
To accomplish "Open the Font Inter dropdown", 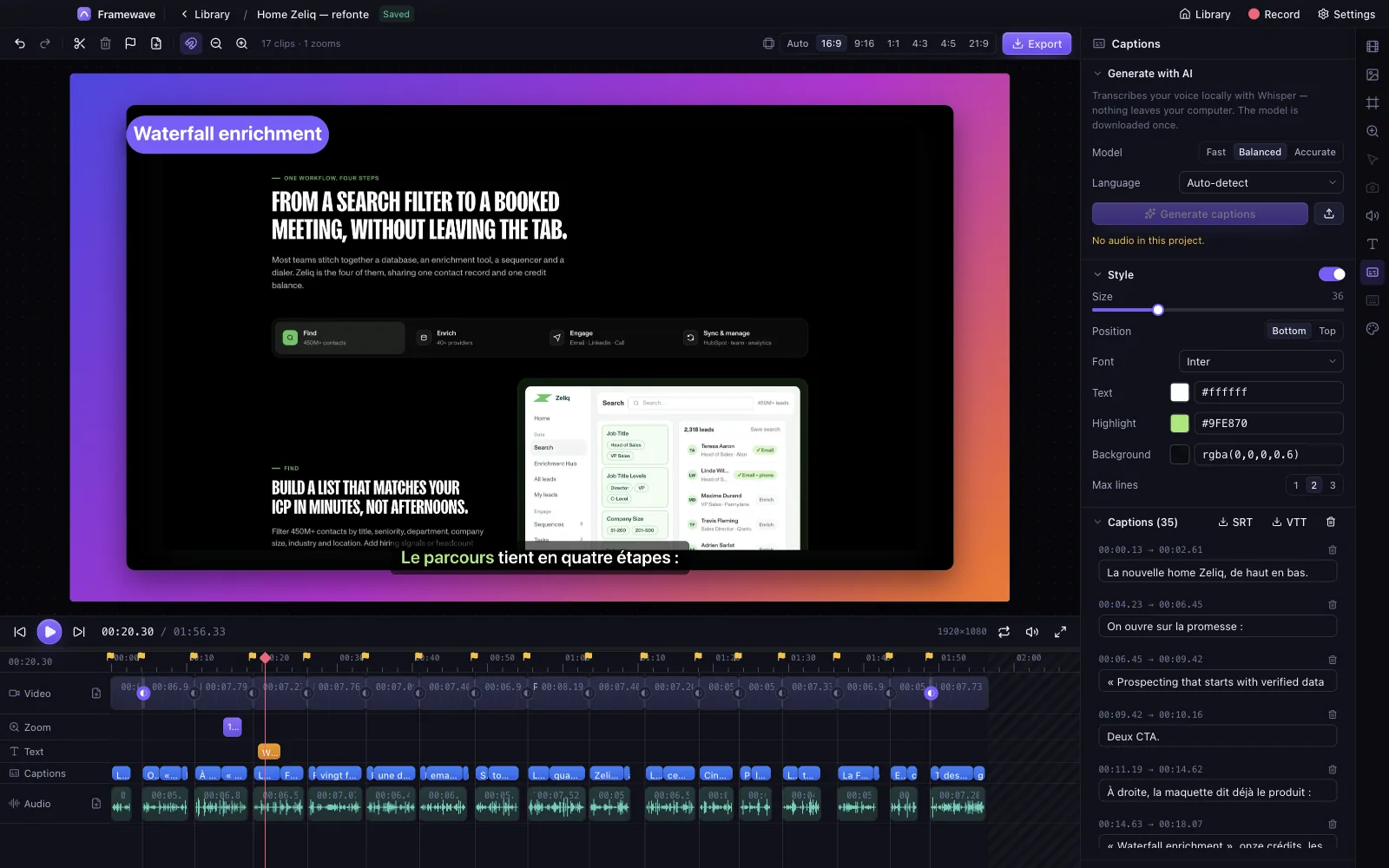I will 1261,362.
